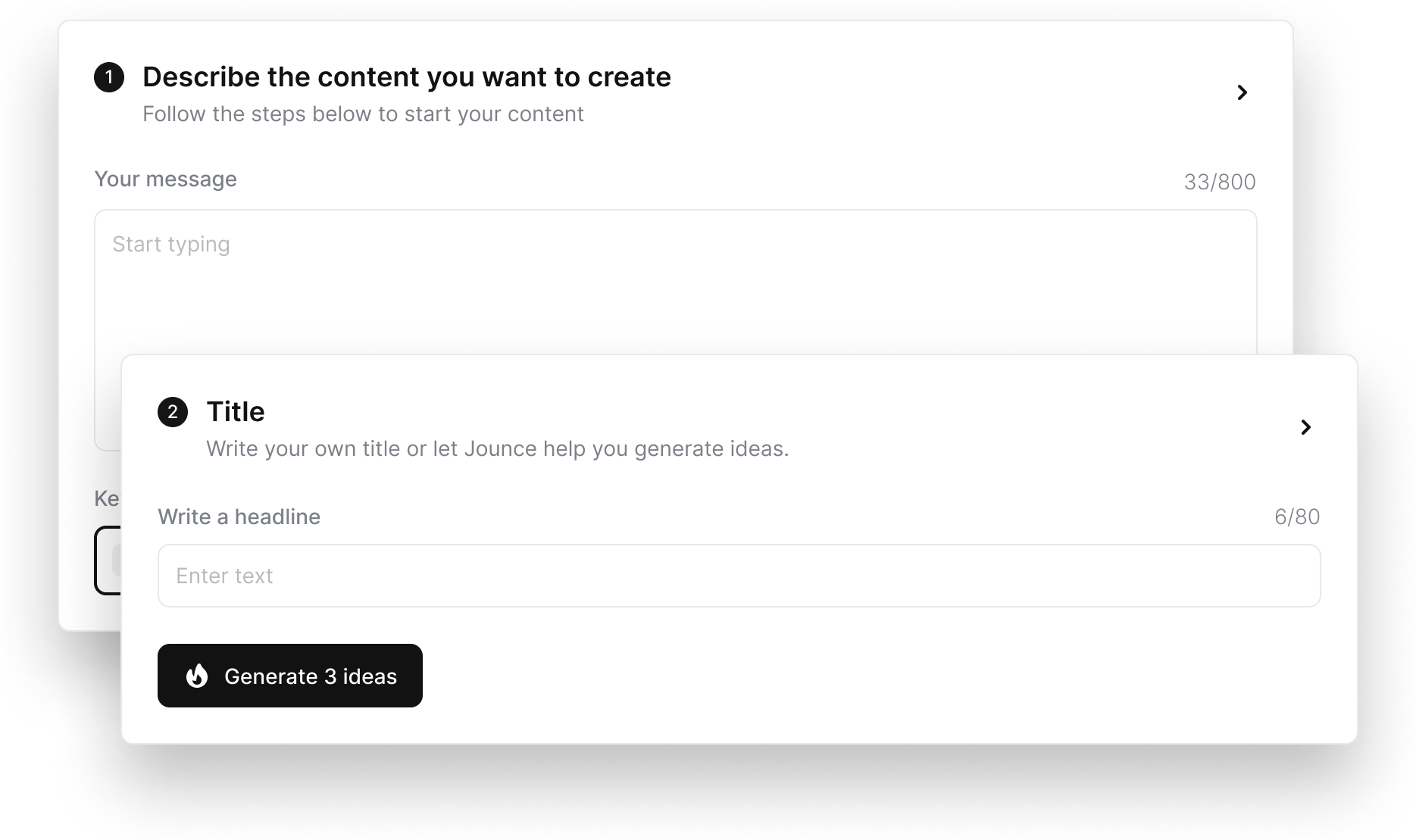Focus the Write a headline input
This screenshot has width=1416, height=840.
[739, 576]
